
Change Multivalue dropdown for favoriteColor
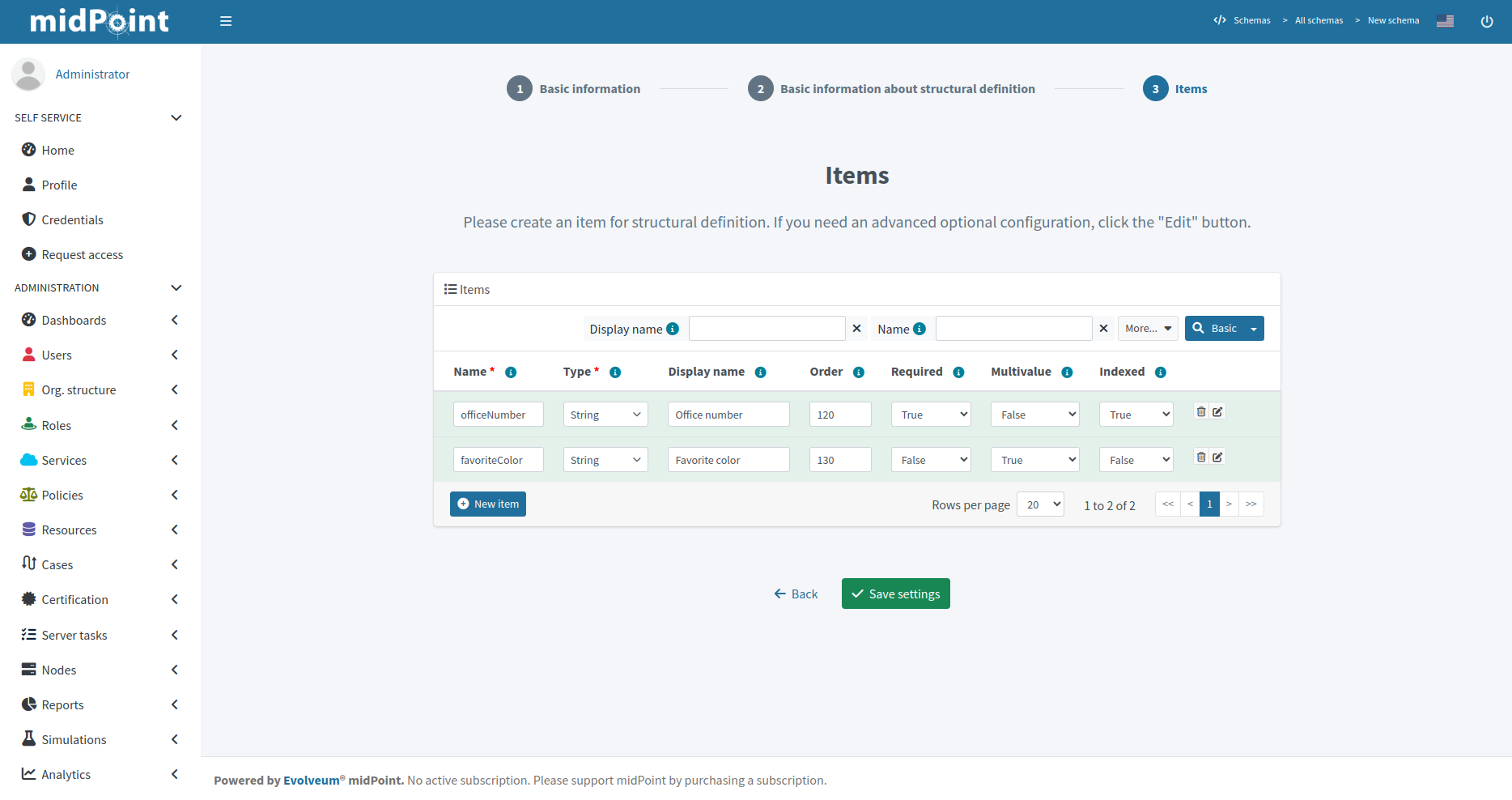coord(1034,460)
